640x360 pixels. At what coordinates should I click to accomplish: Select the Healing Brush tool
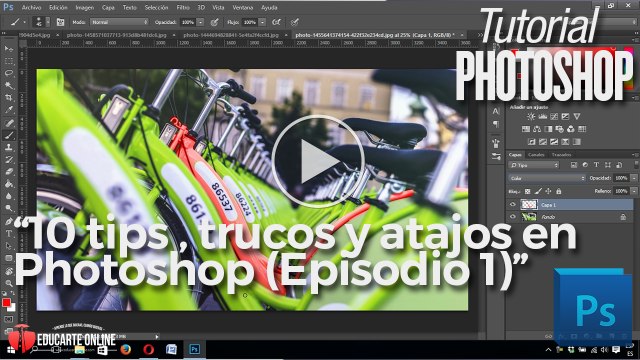[x=9, y=122]
